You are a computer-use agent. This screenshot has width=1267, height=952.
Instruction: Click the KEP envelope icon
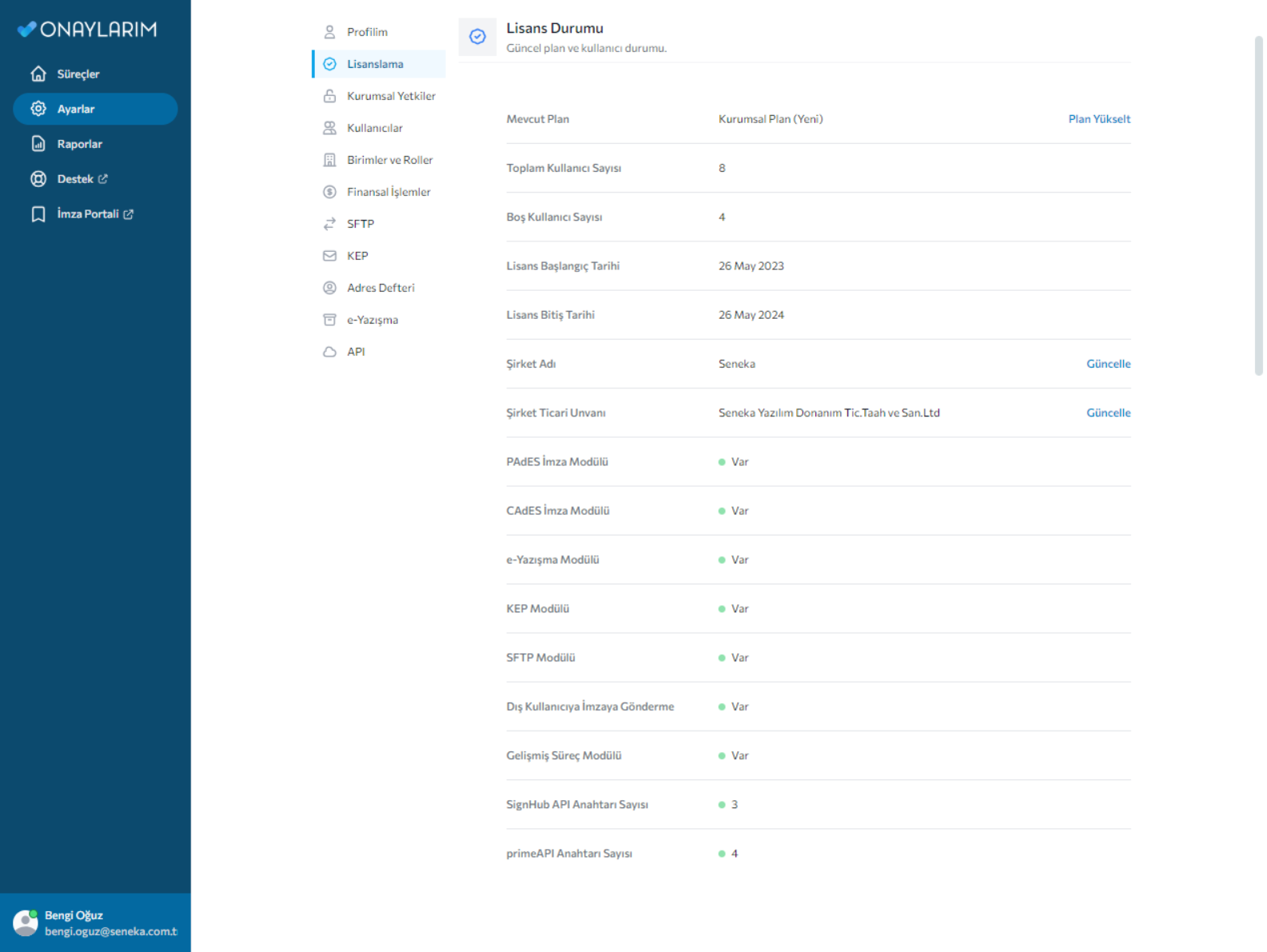point(329,256)
